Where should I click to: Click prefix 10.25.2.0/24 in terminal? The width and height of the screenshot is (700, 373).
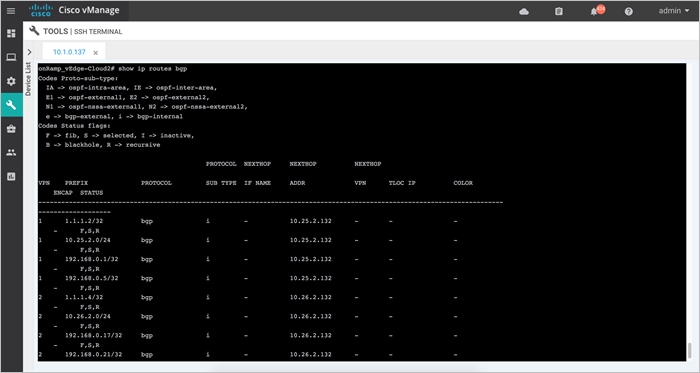(x=88, y=240)
